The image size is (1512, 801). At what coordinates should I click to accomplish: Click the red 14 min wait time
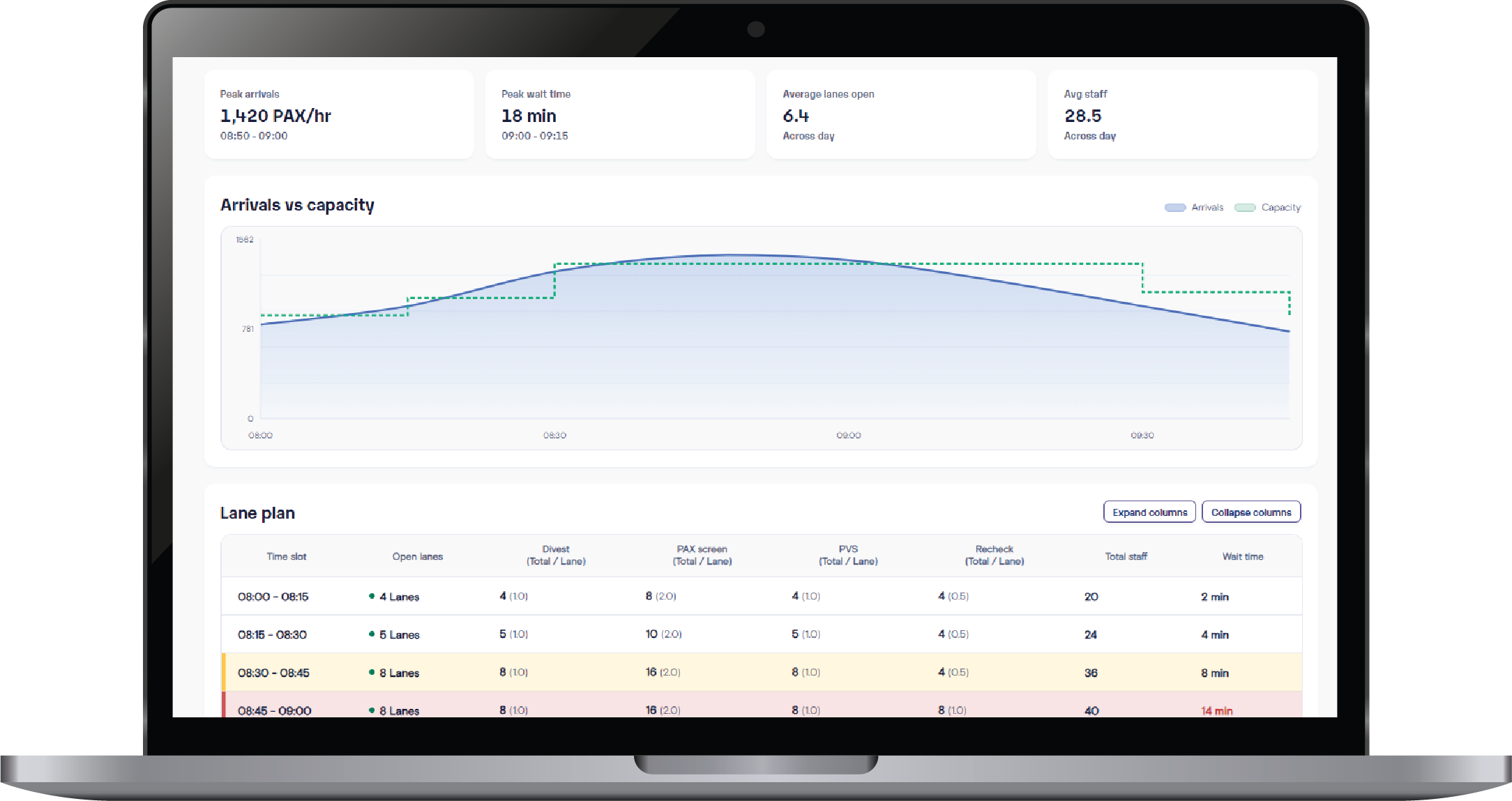pyautogui.click(x=1216, y=710)
